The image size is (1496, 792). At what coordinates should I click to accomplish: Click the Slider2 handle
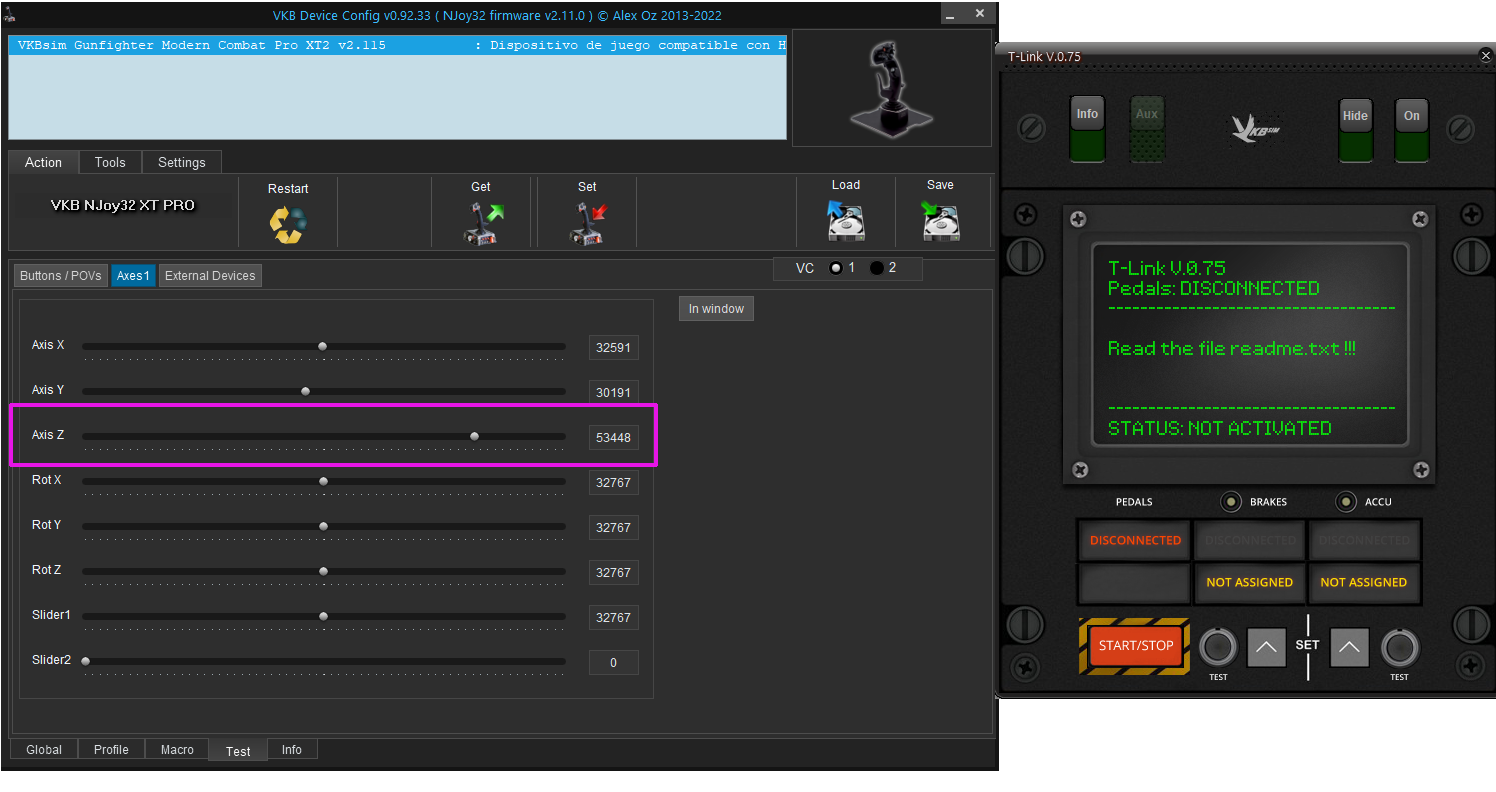85,661
